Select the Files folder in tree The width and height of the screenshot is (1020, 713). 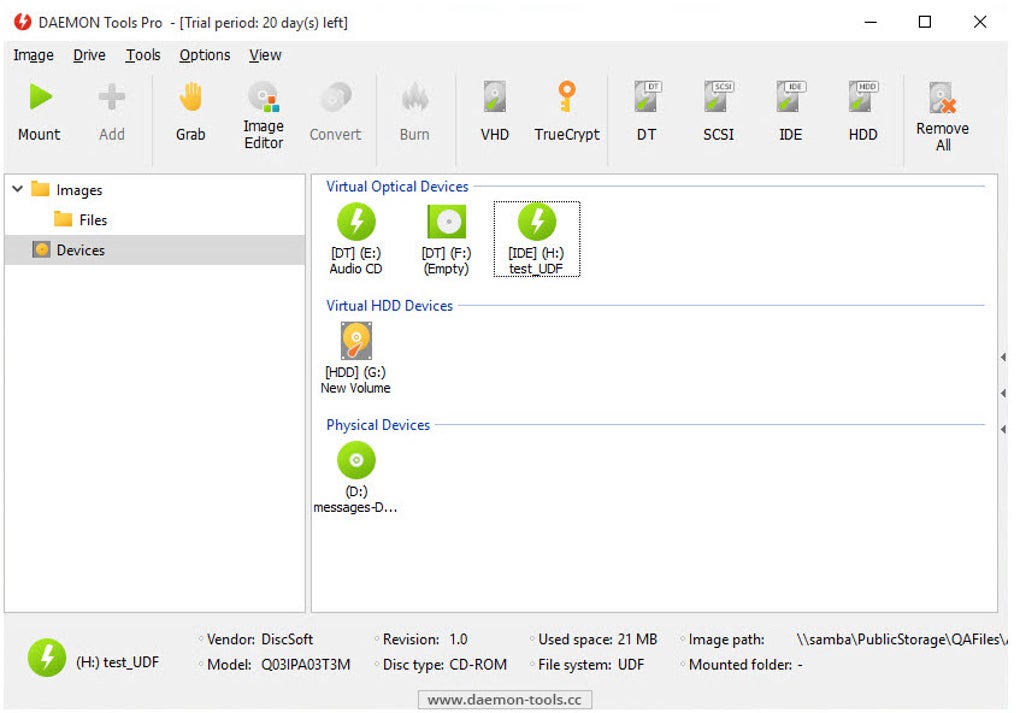pos(81,220)
